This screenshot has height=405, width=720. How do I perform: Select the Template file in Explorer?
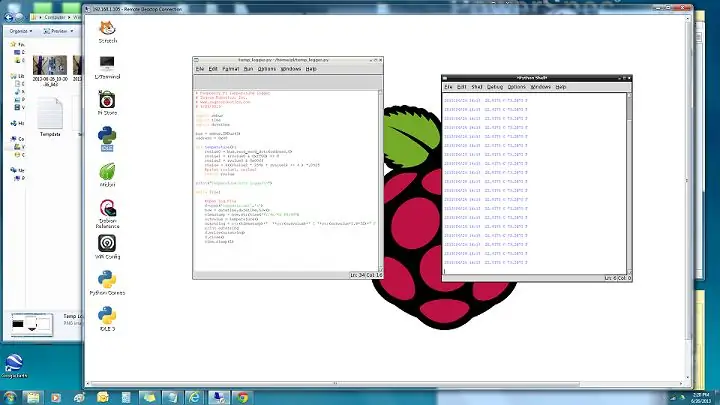coord(50,117)
